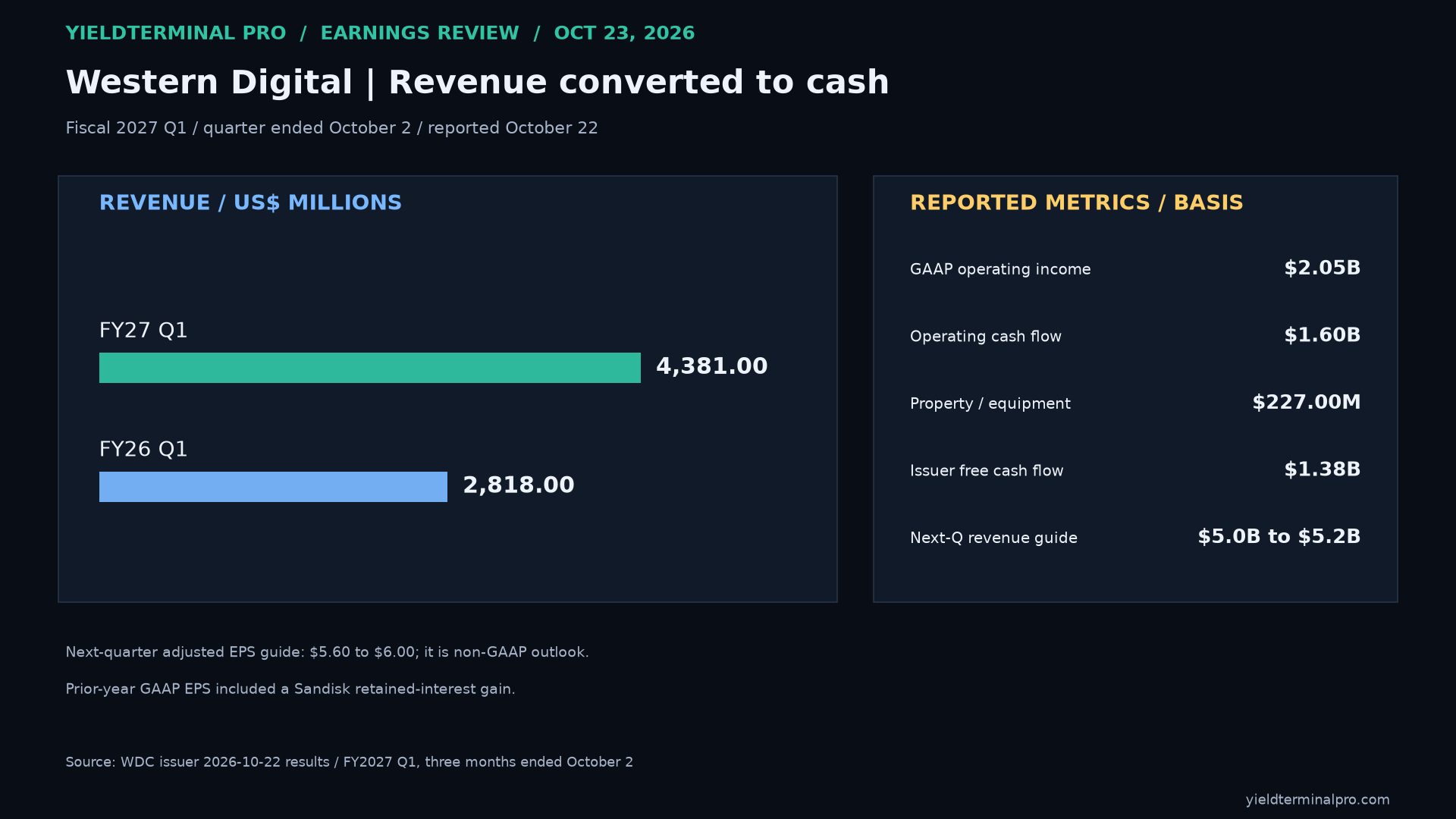Click the next-quarter adjusted EPS guide note
Viewport: 1456px width, 819px height.
tap(327, 652)
